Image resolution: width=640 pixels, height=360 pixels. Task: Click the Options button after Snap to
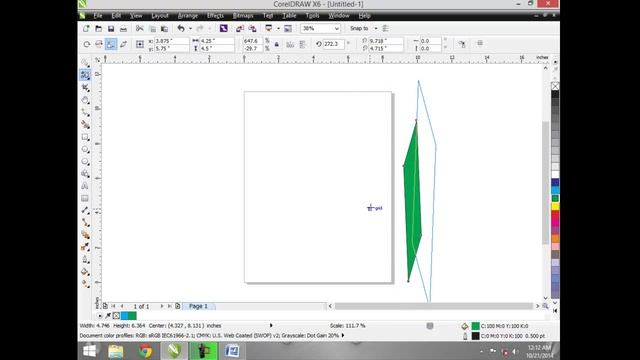[386, 29]
